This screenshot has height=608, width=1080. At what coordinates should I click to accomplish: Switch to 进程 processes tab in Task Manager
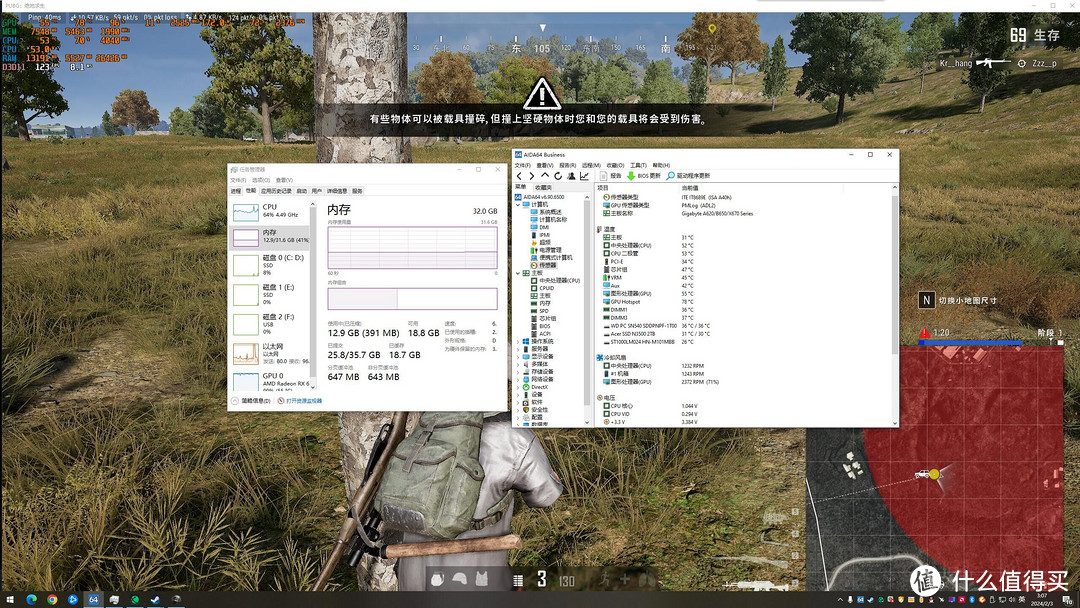[236, 191]
